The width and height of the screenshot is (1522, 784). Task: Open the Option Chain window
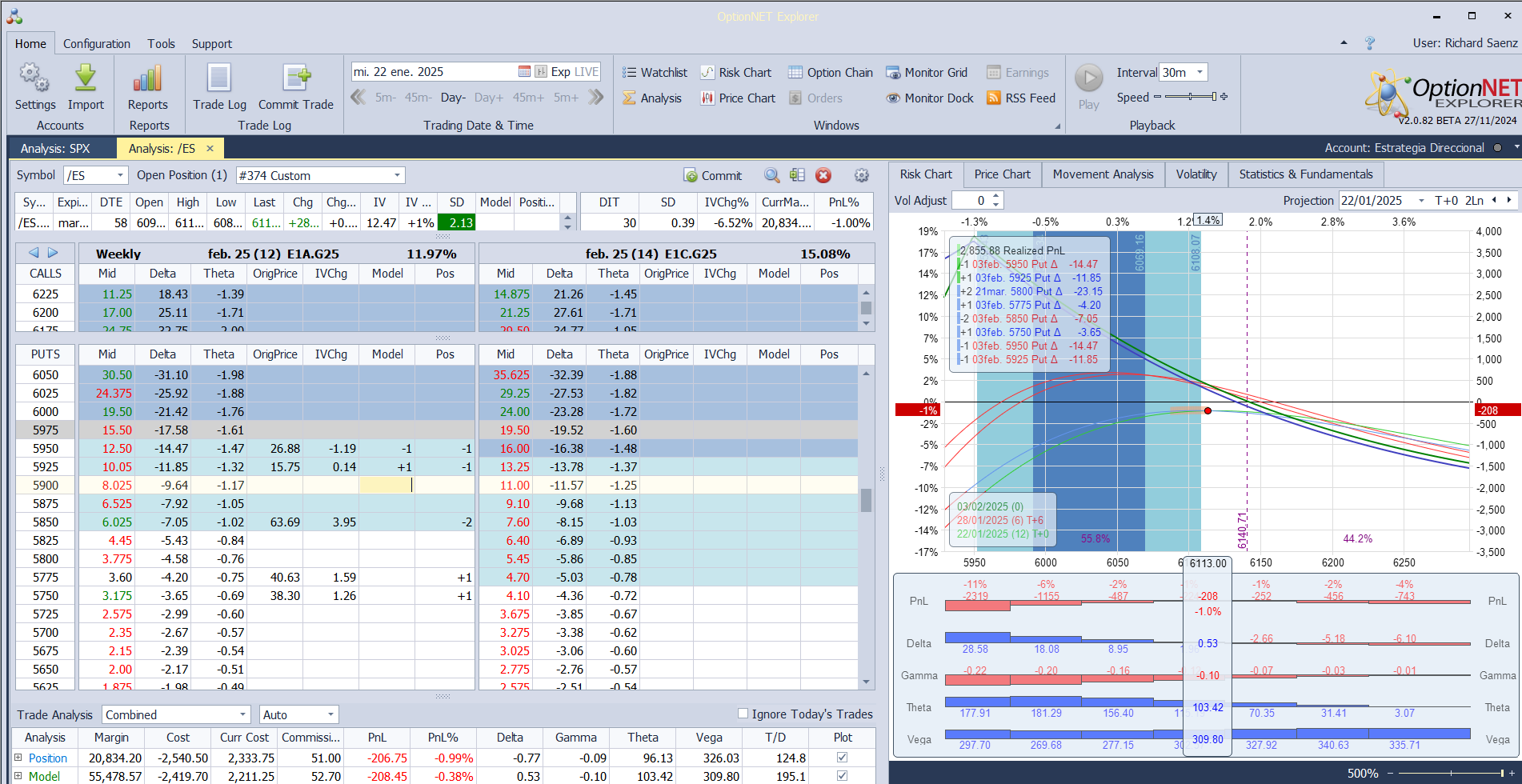tap(831, 73)
